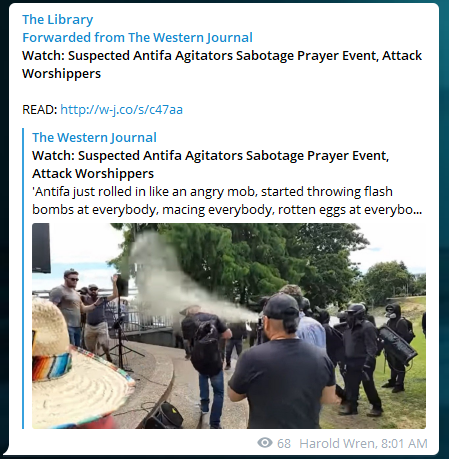Open The Library channel name

point(58,20)
